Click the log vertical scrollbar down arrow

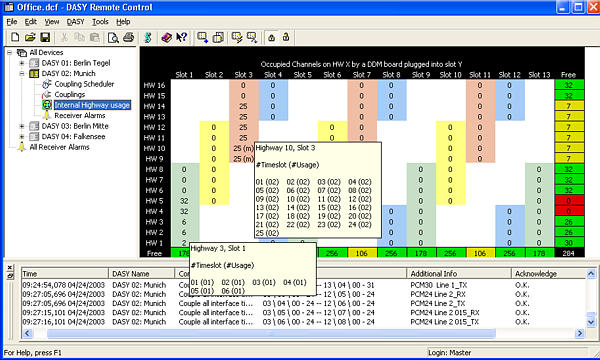591,323
